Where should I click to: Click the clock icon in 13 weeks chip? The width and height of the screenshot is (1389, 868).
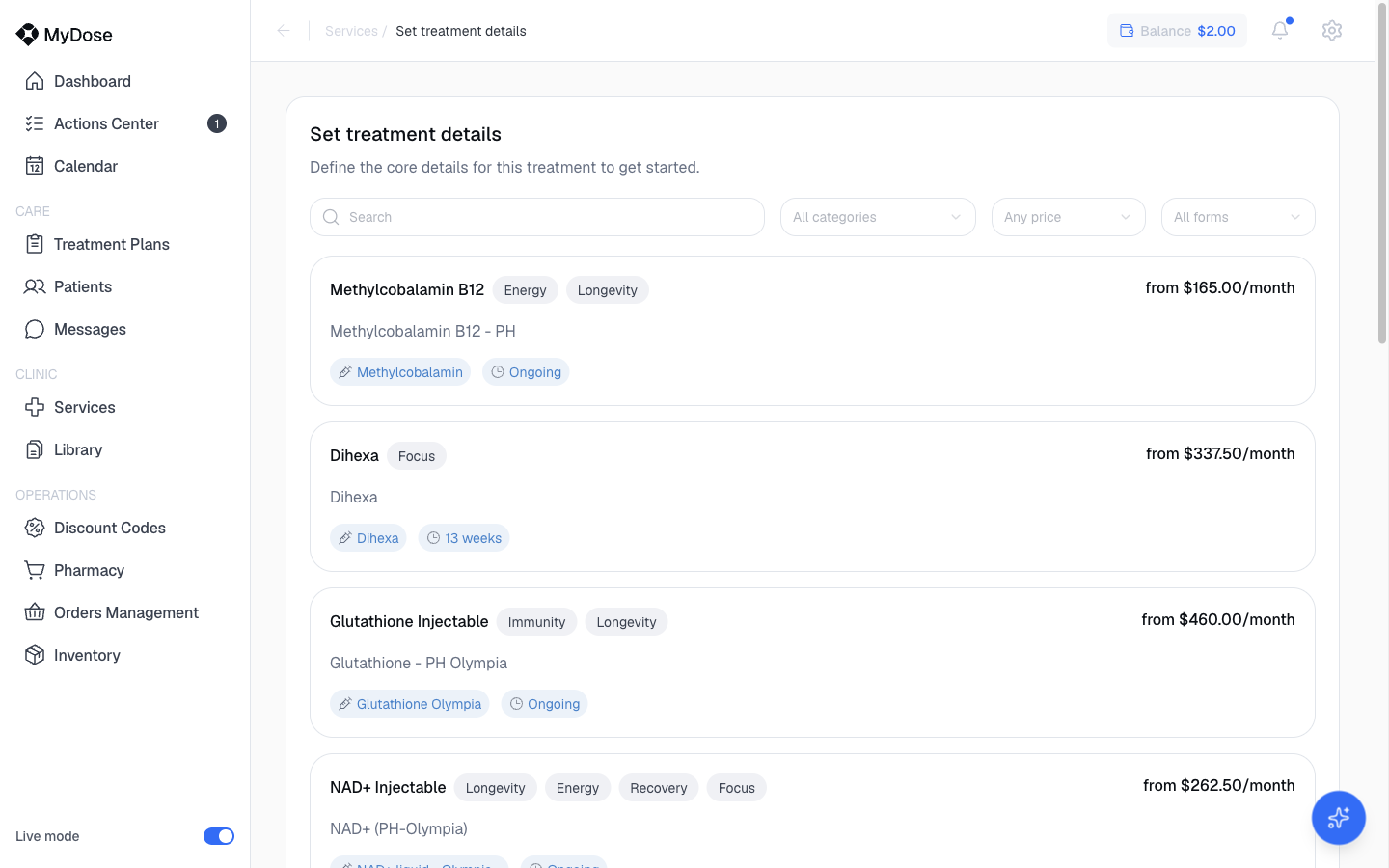[x=434, y=538]
